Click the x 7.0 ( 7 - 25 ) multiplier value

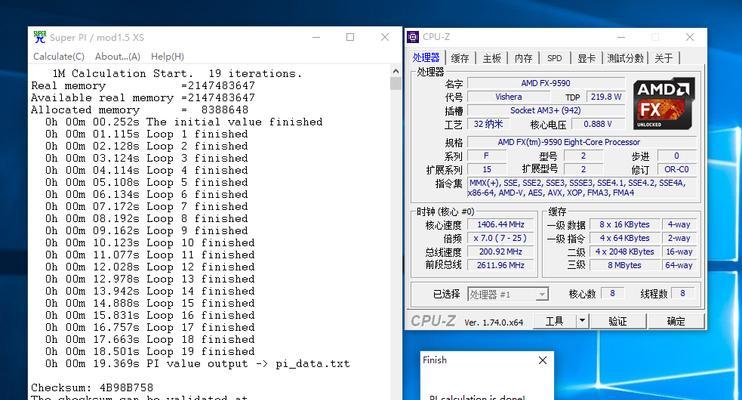pos(501,238)
